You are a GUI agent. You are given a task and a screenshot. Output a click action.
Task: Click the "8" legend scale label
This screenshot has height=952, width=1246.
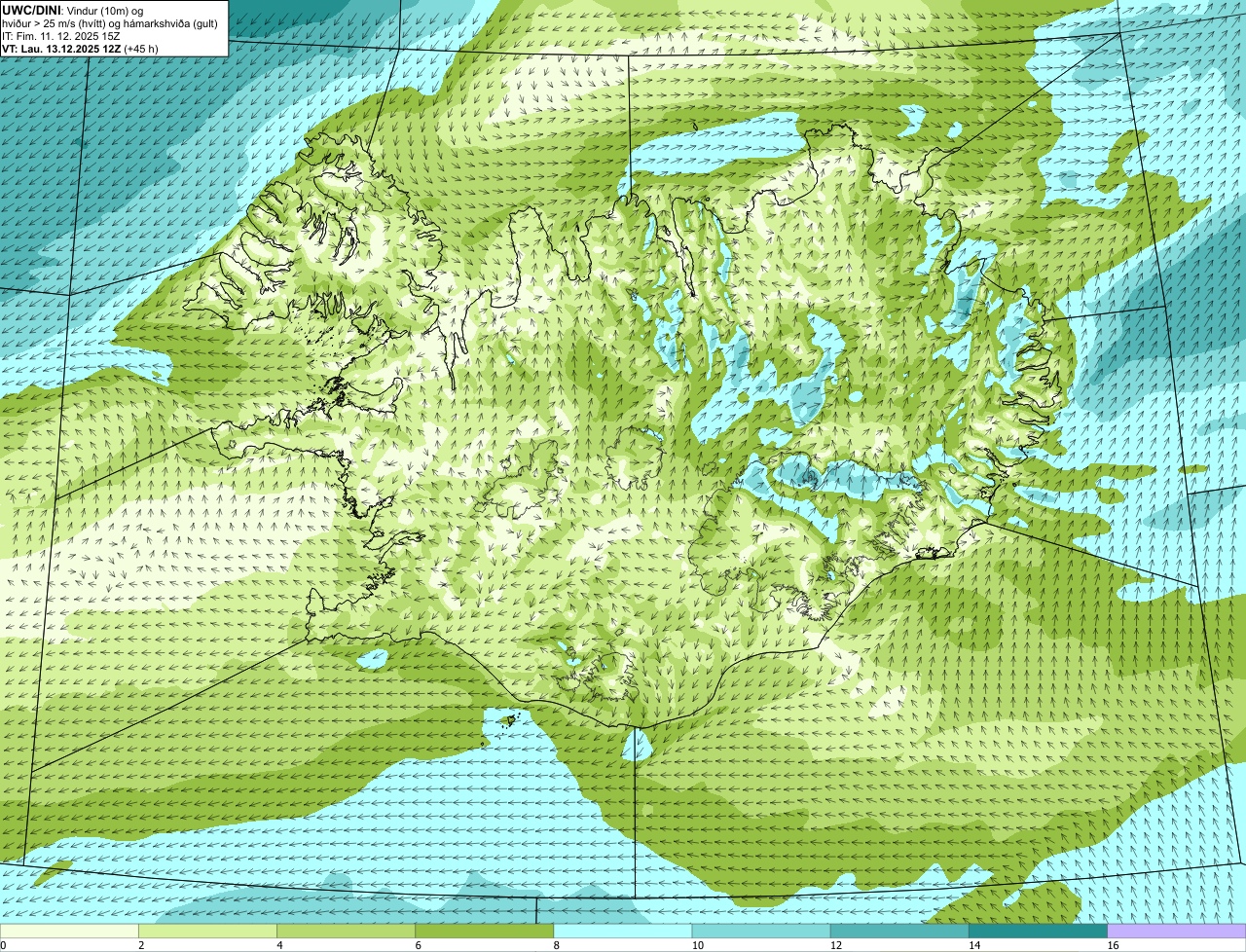557,945
